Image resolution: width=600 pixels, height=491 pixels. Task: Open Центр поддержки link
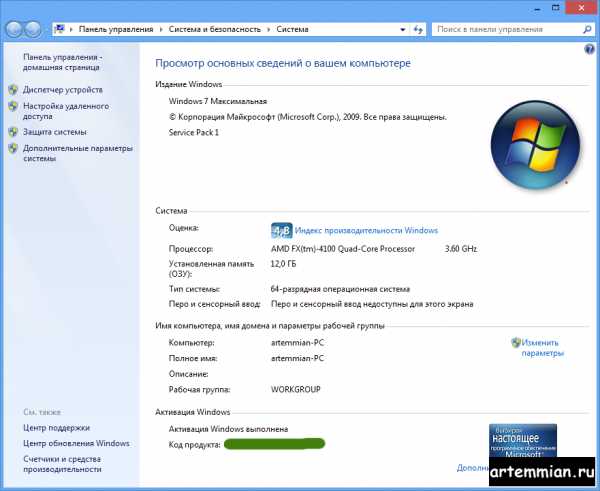(56, 428)
